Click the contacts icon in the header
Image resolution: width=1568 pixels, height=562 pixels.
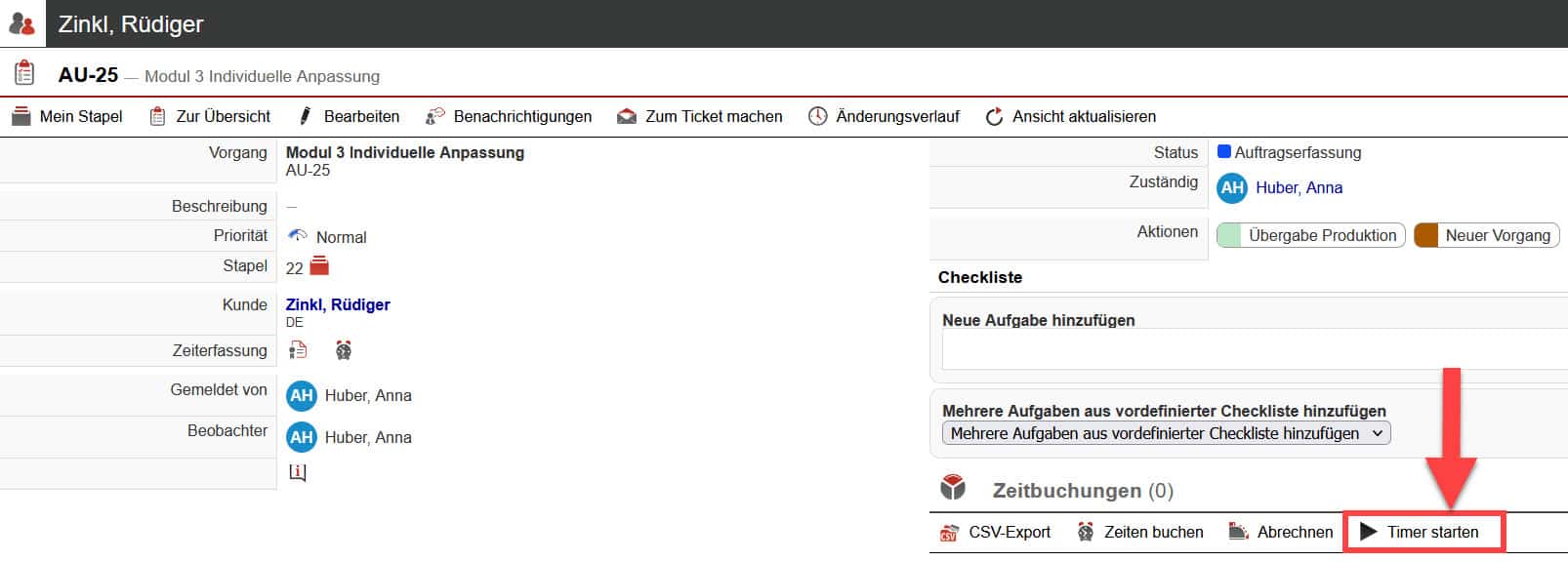(x=21, y=23)
